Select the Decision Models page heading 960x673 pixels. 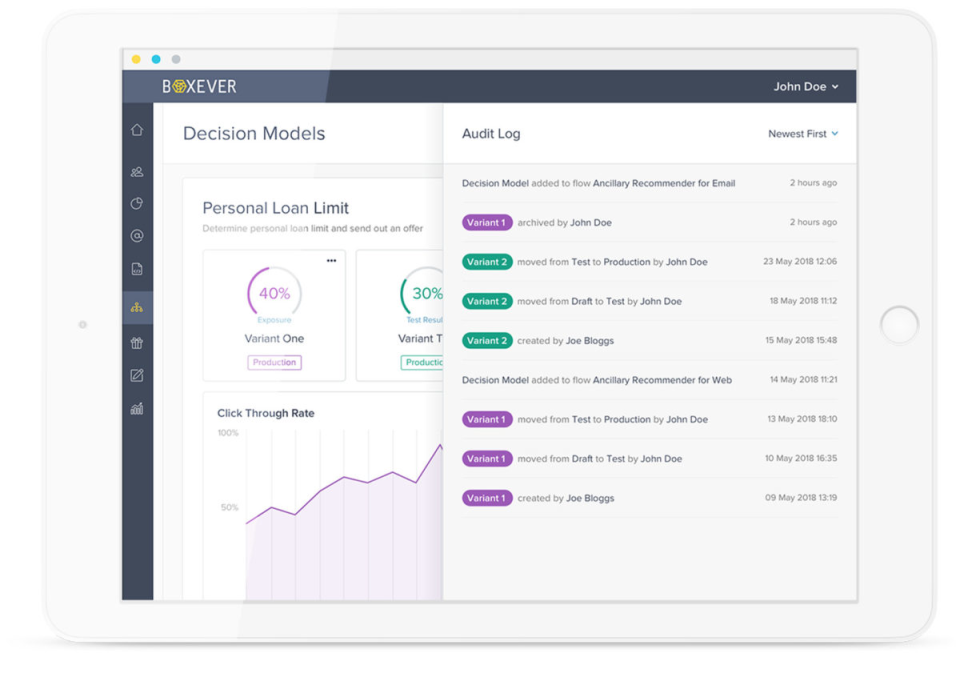pyautogui.click(x=253, y=133)
